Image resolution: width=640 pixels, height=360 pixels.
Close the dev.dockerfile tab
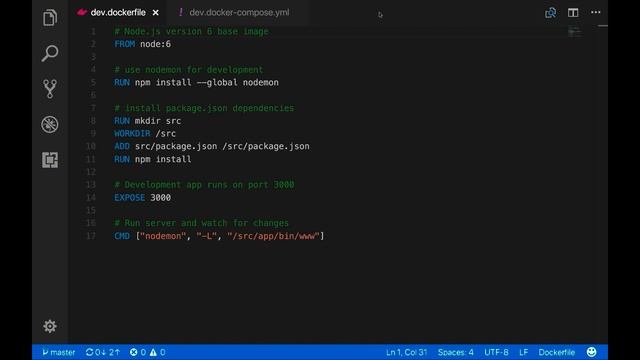(156, 13)
